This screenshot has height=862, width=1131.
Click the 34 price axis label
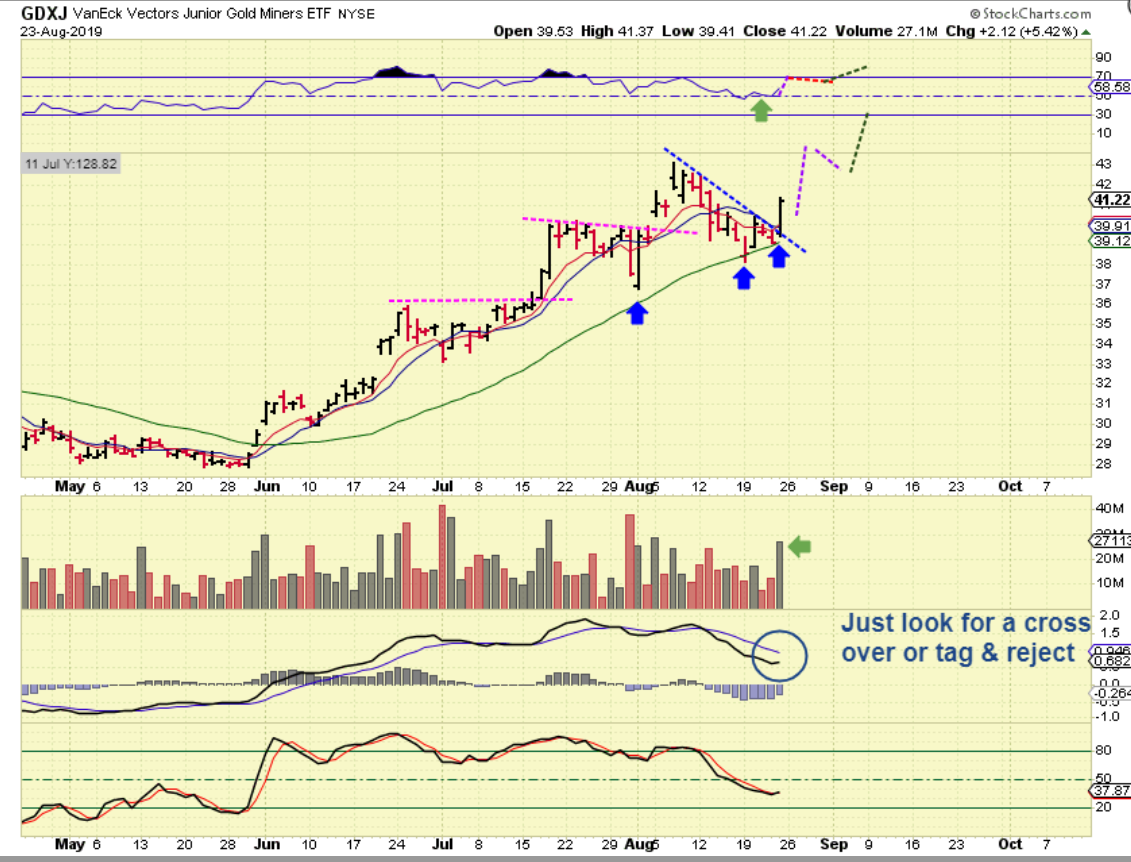pyautogui.click(x=1103, y=343)
